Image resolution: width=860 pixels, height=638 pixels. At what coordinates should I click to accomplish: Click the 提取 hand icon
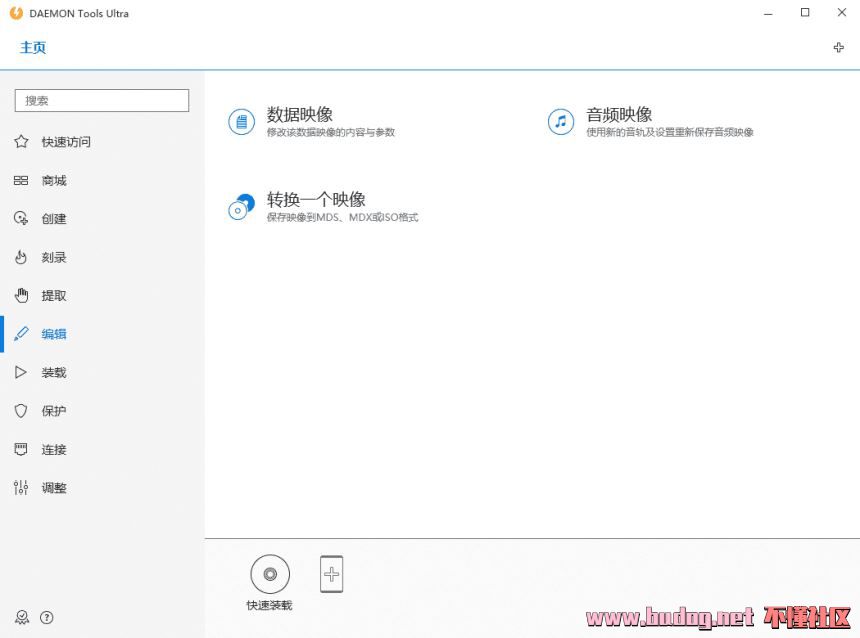(x=21, y=295)
